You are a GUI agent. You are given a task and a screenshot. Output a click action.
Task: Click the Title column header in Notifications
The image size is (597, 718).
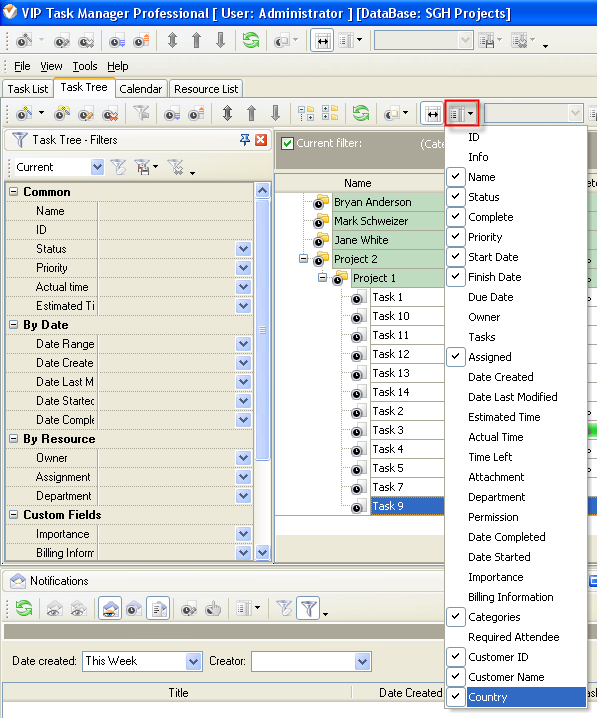pos(178,693)
